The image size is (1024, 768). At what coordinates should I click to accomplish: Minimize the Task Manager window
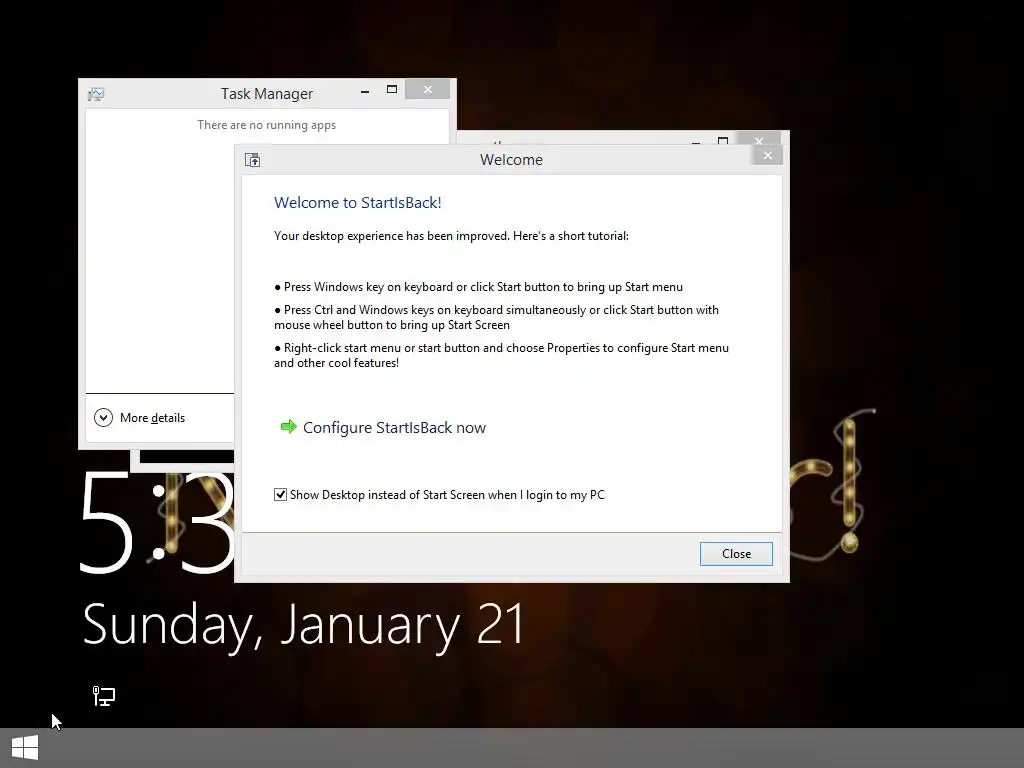(x=365, y=91)
